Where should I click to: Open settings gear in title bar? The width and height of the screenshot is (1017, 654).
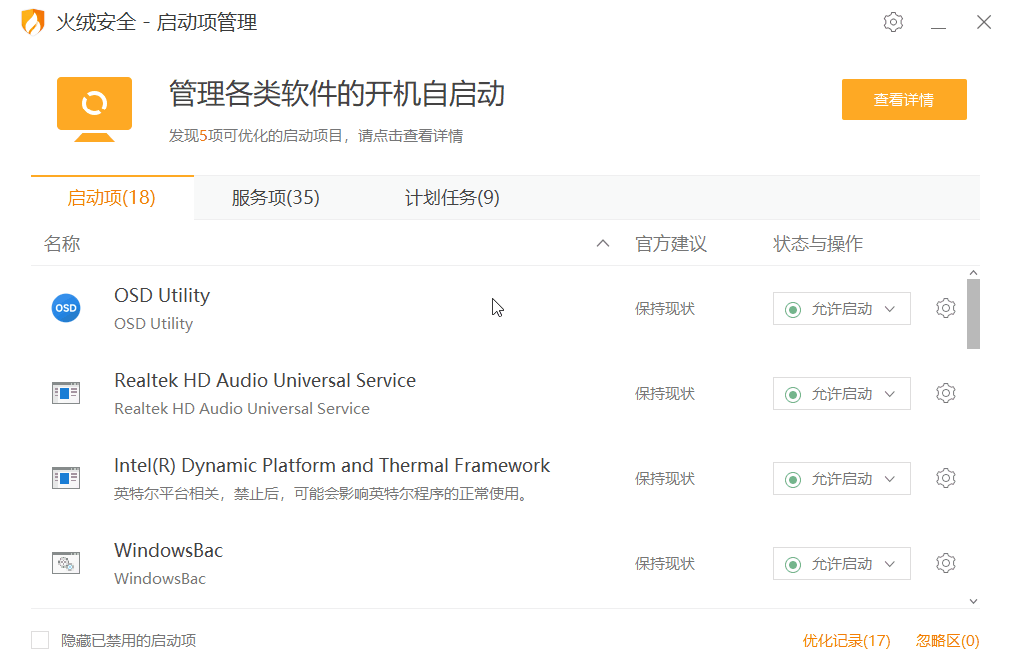click(893, 22)
